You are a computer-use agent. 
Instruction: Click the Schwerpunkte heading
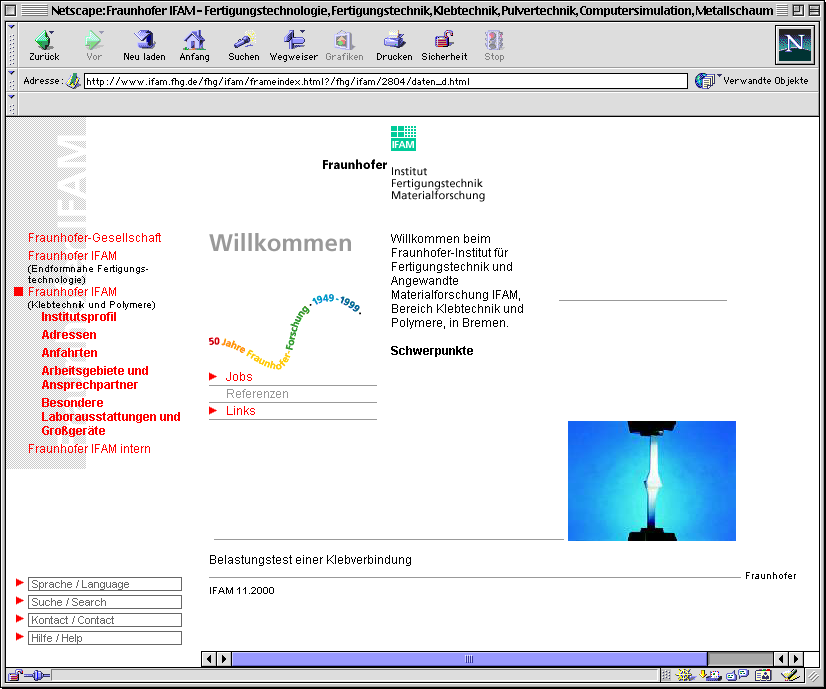click(x=431, y=350)
